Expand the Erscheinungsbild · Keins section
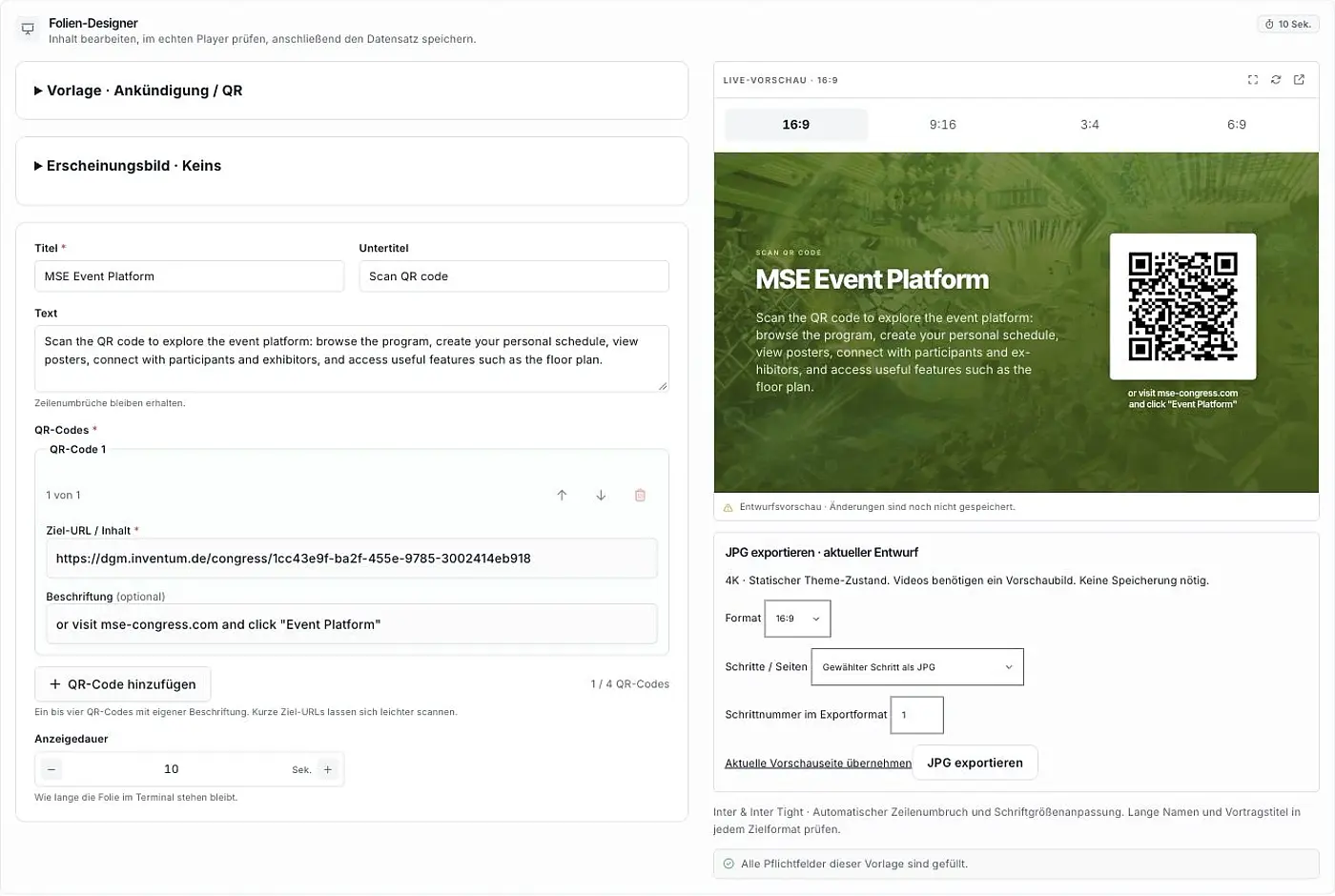1335x896 pixels. click(352, 166)
